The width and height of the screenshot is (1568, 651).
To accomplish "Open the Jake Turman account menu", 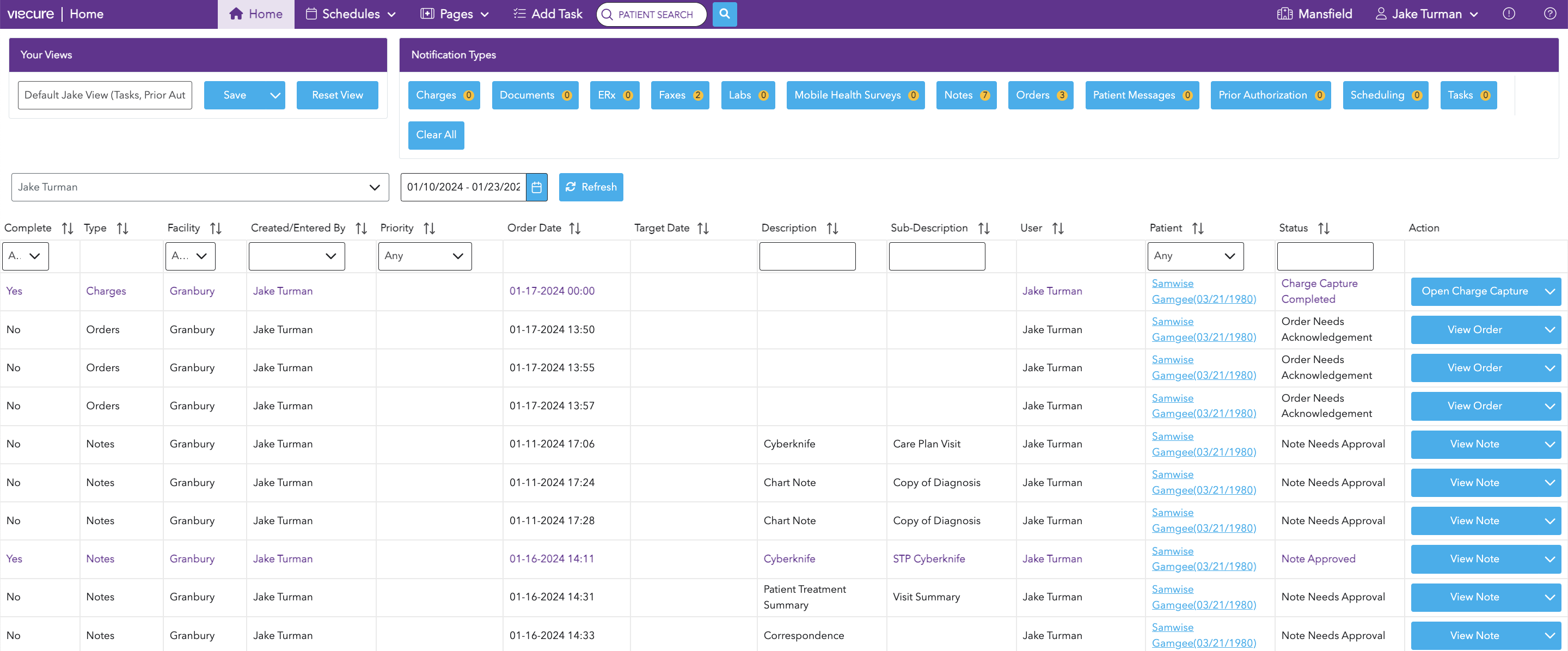I will pyautogui.click(x=1426, y=14).
